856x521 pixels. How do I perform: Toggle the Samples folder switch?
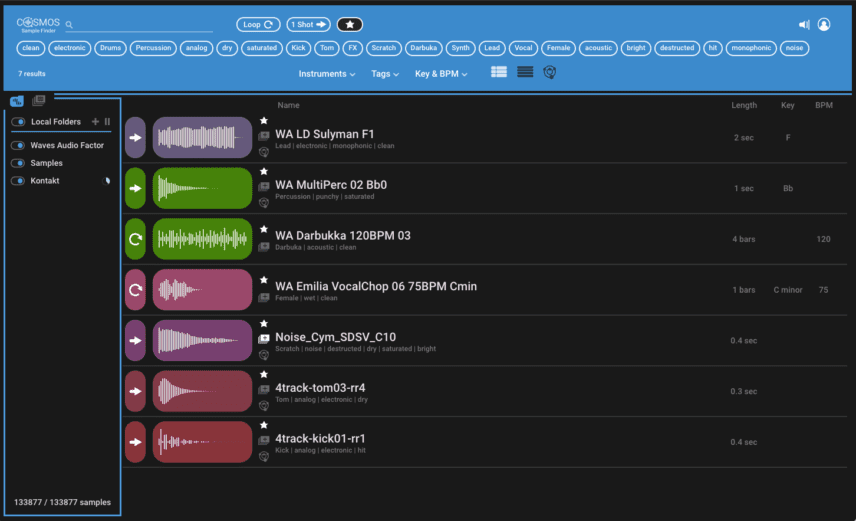coord(18,163)
